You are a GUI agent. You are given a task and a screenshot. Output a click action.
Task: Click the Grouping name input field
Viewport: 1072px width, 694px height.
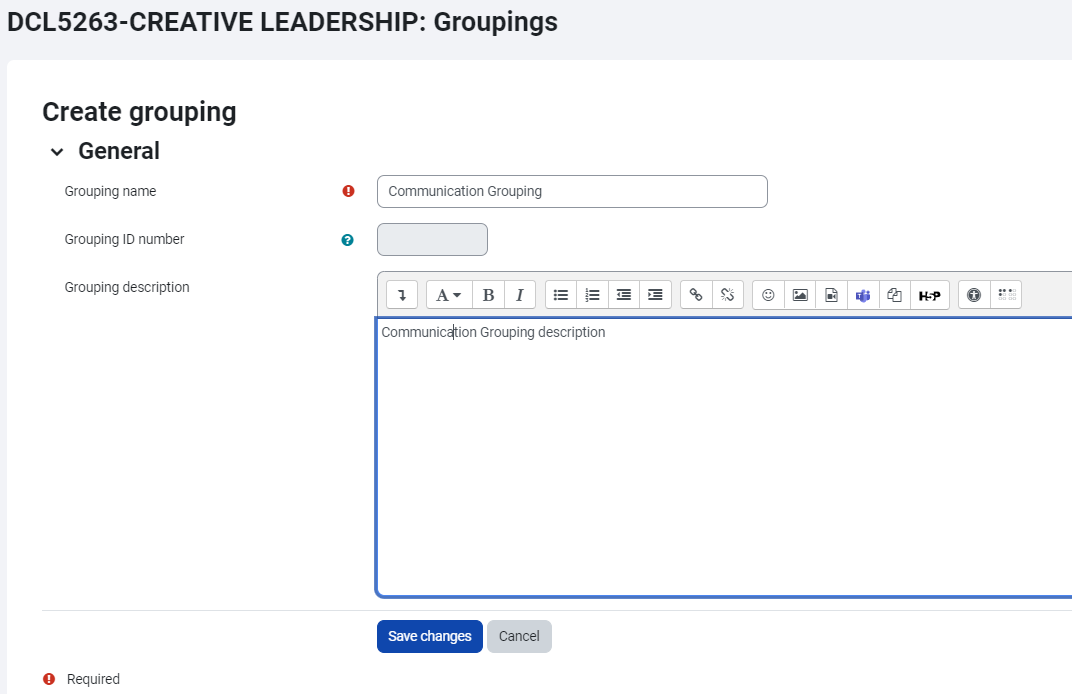tap(572, 191)
